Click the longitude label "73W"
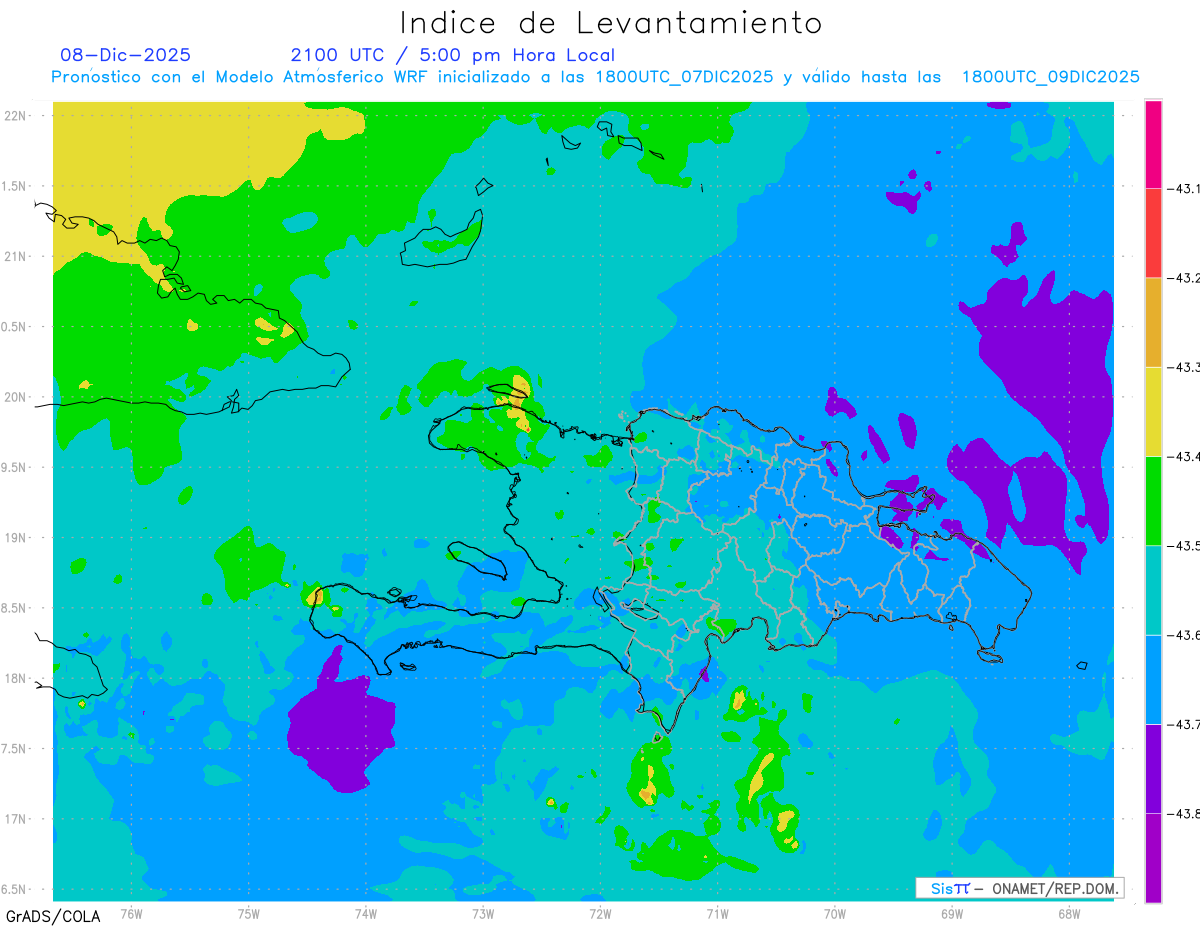1200x927 pixels. pyautogui.click(x=483, y=913)
